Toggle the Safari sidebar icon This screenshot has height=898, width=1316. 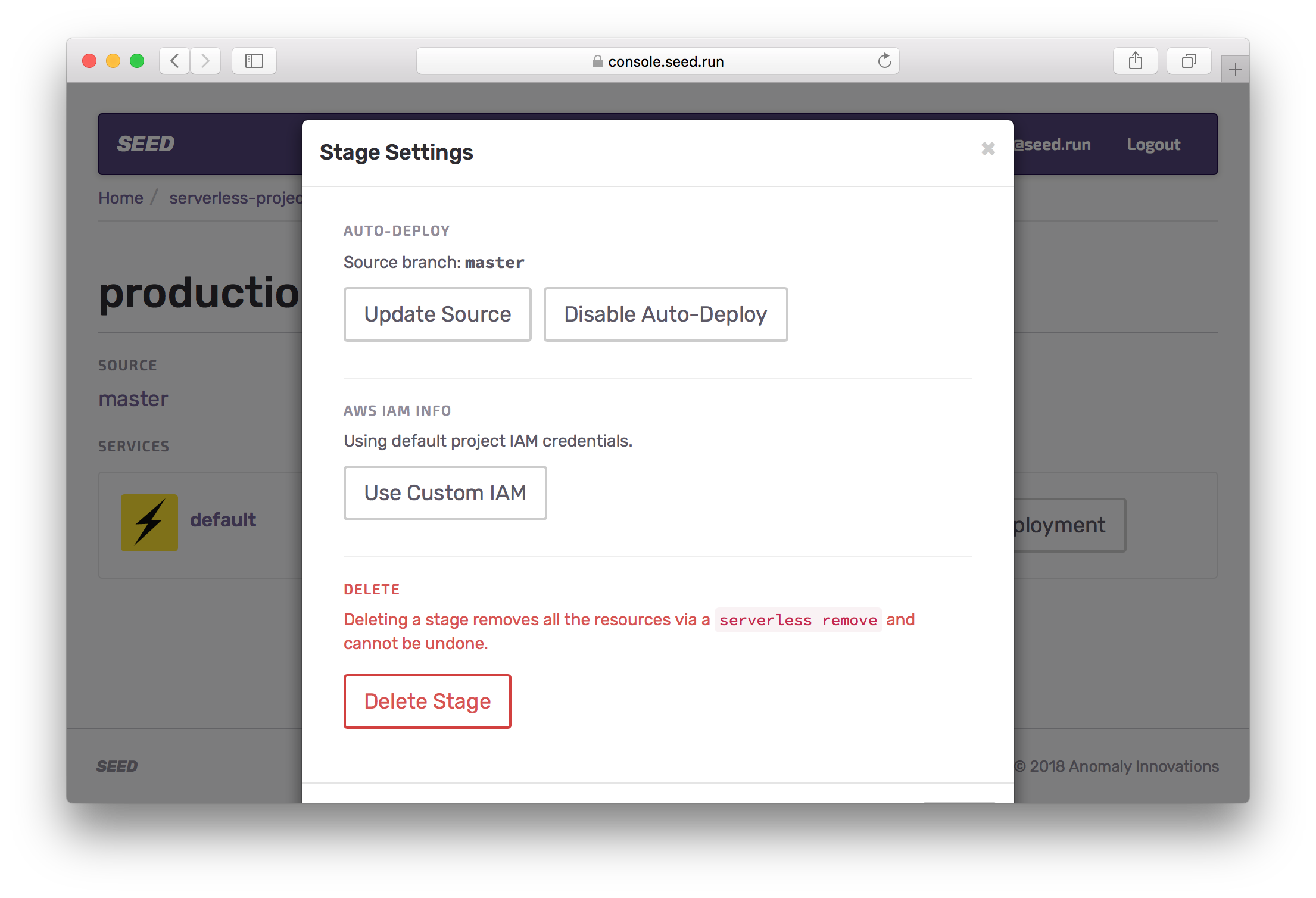pyautogui.click(x=254, y=61)
